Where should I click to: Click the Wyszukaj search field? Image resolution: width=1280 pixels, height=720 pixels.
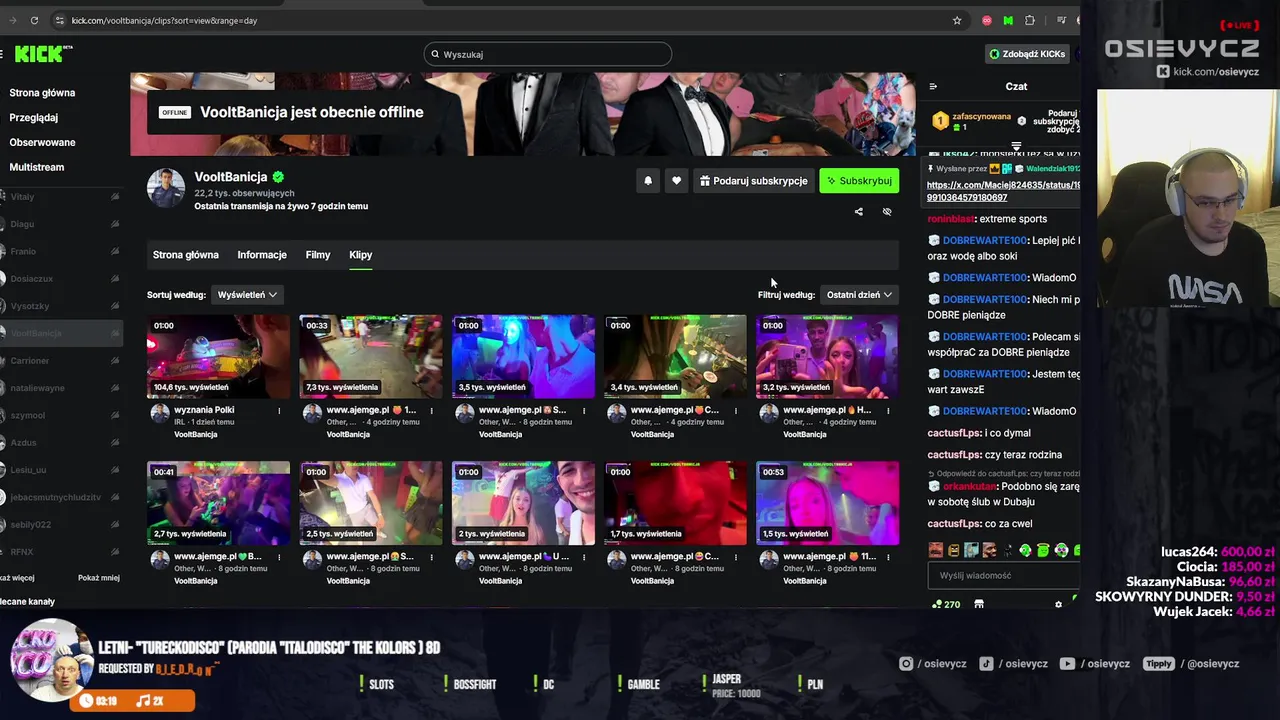tap(547, 54)
